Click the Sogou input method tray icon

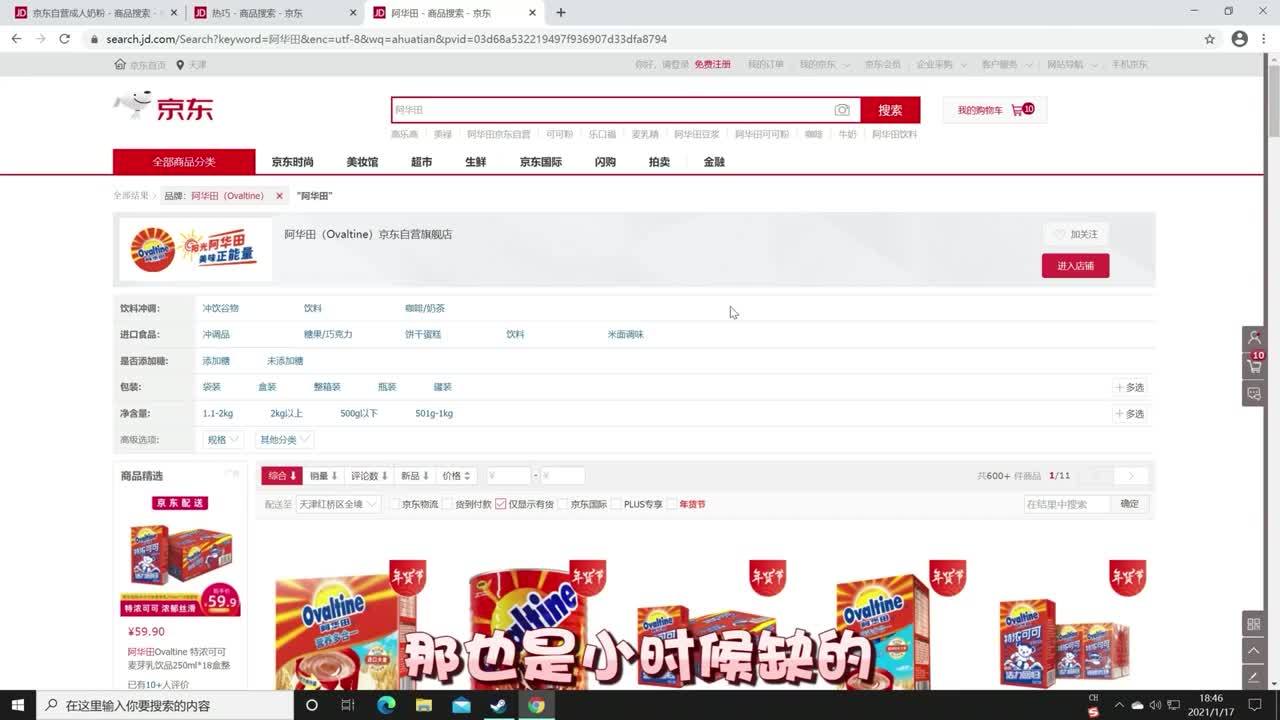[1094, 711]
